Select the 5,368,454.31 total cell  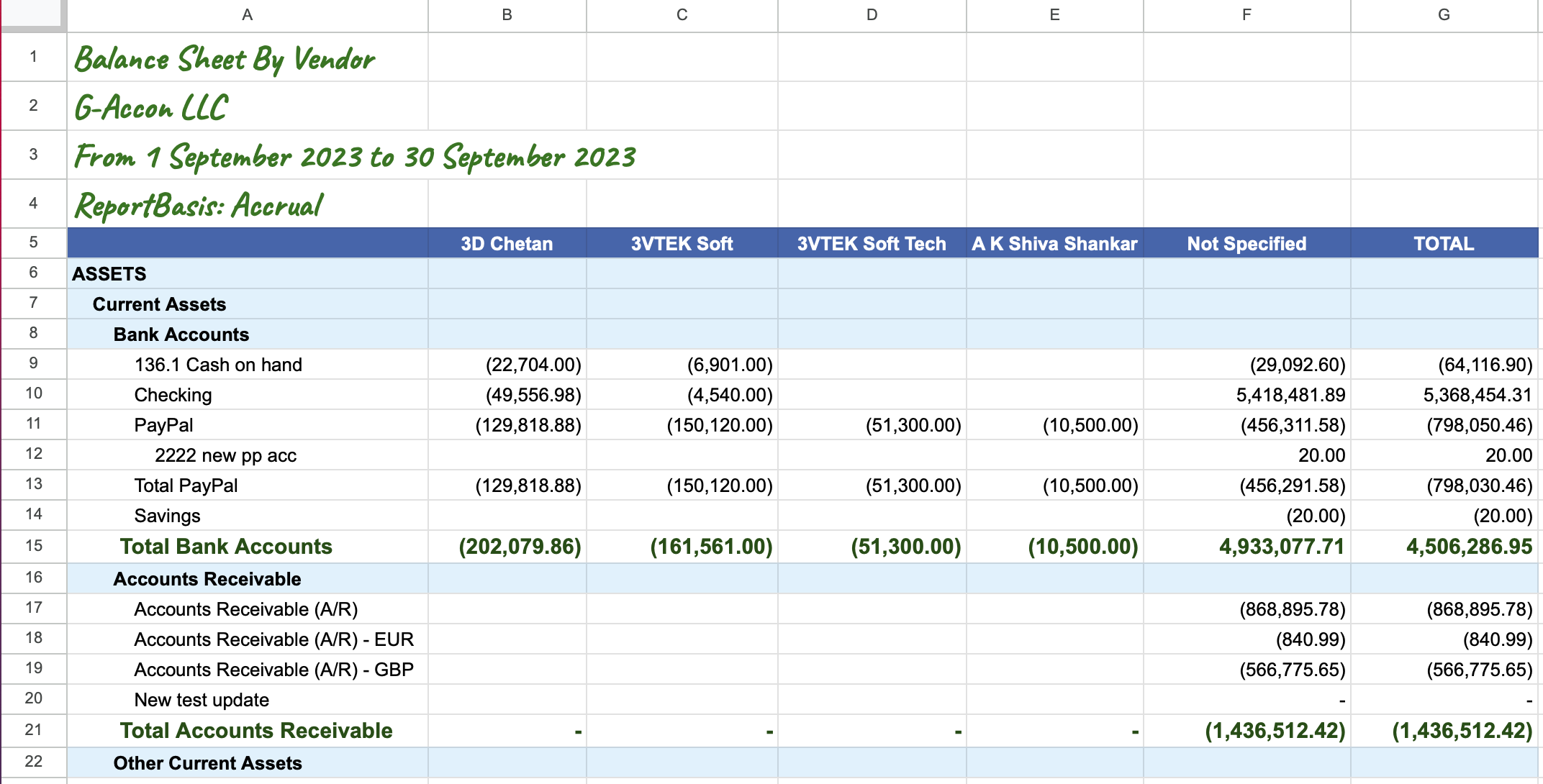coord(1444,394)
